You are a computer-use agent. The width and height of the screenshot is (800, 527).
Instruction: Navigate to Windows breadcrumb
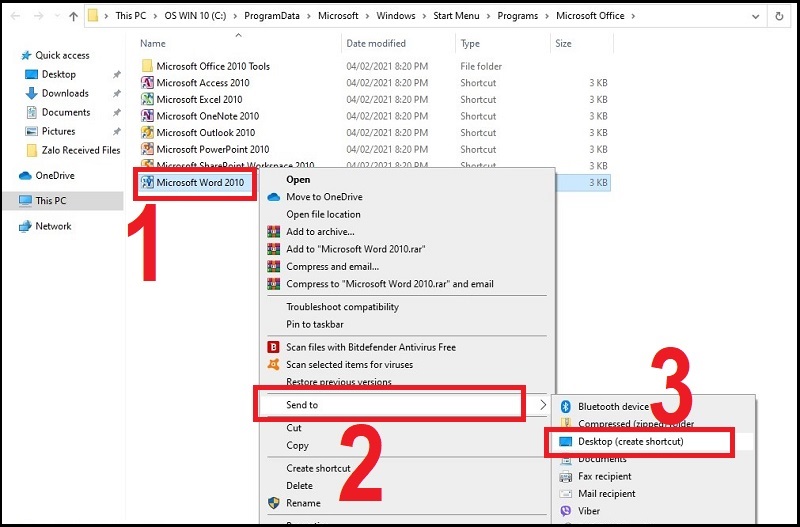395,16
